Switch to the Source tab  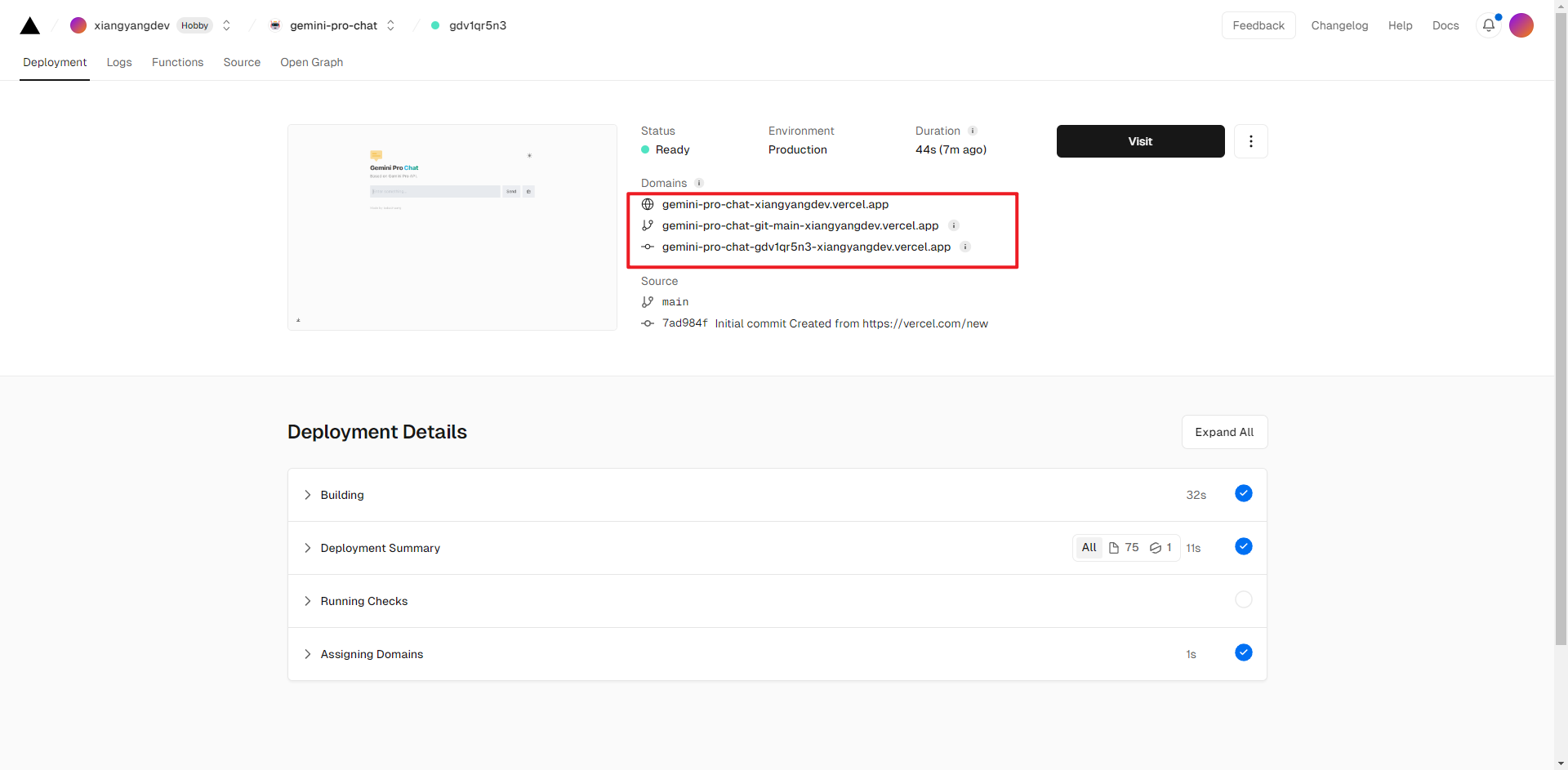[x=242, y=62]
